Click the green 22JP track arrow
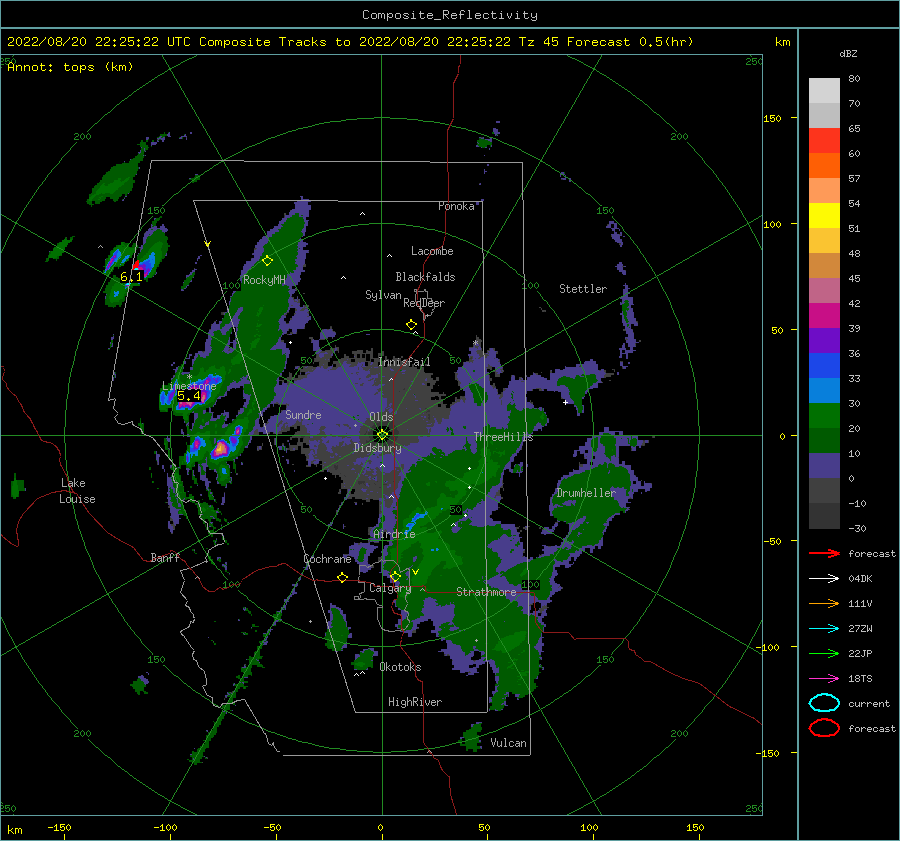900x841 pixels. [x=824, y=653]
